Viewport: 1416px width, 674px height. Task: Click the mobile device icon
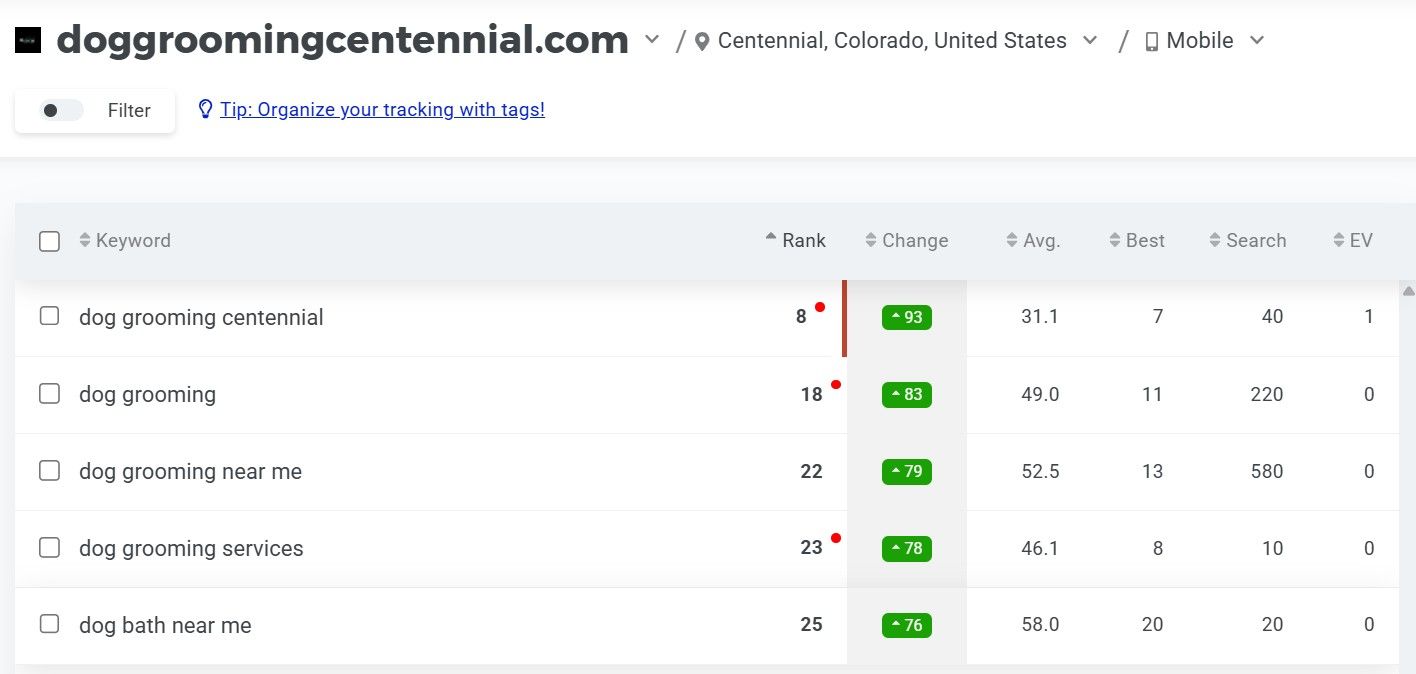1151,41
